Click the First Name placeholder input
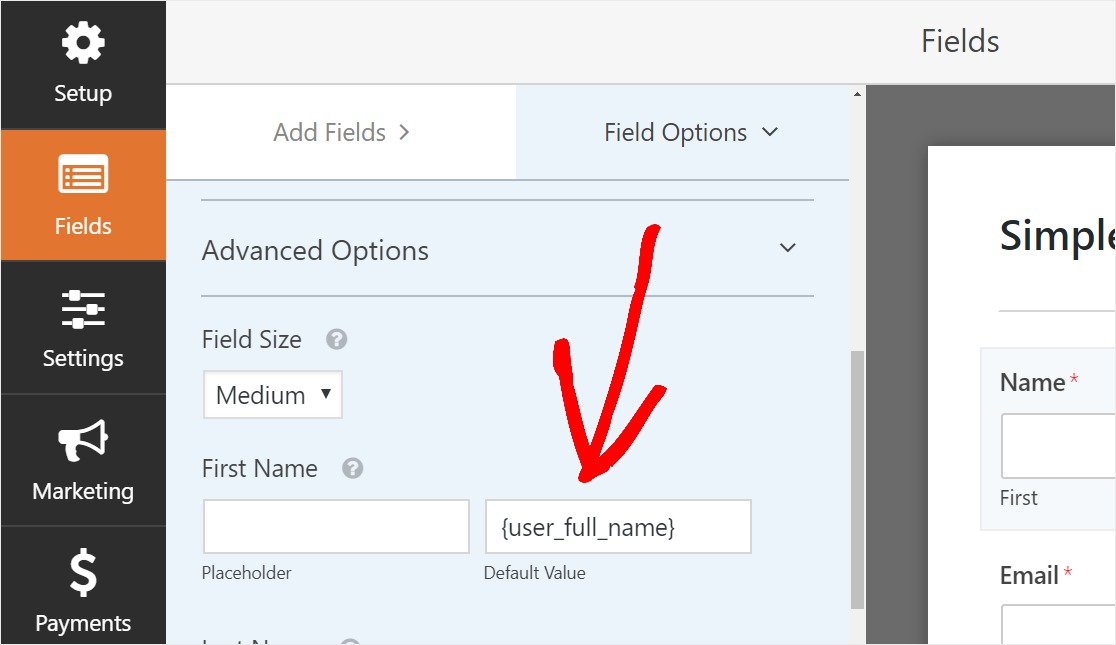Screen dimensions: 1116x645 [x=336, y=527]
